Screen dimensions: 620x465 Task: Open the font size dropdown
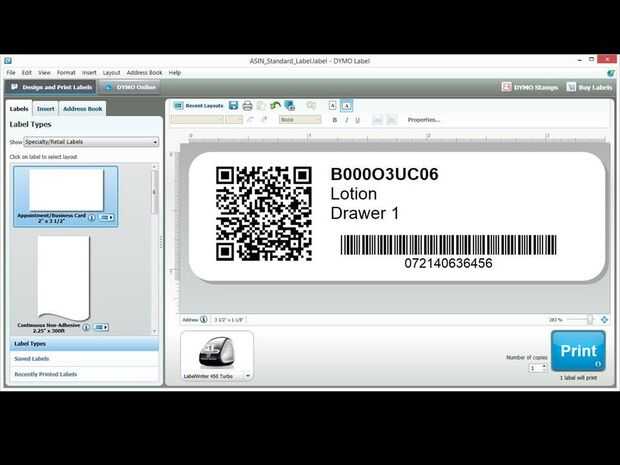[234, 119]
